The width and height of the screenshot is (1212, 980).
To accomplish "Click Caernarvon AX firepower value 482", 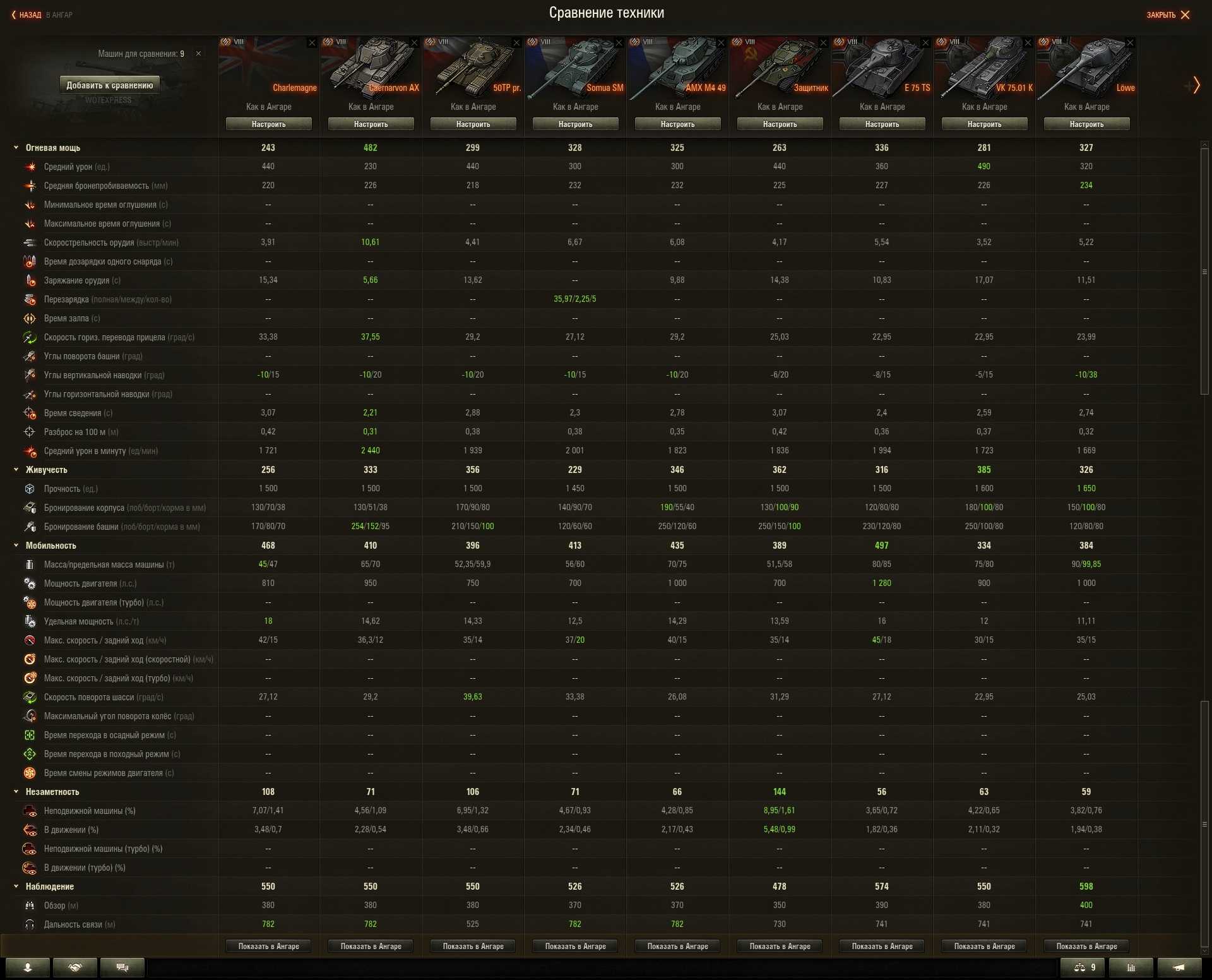I will pos(371,148).
